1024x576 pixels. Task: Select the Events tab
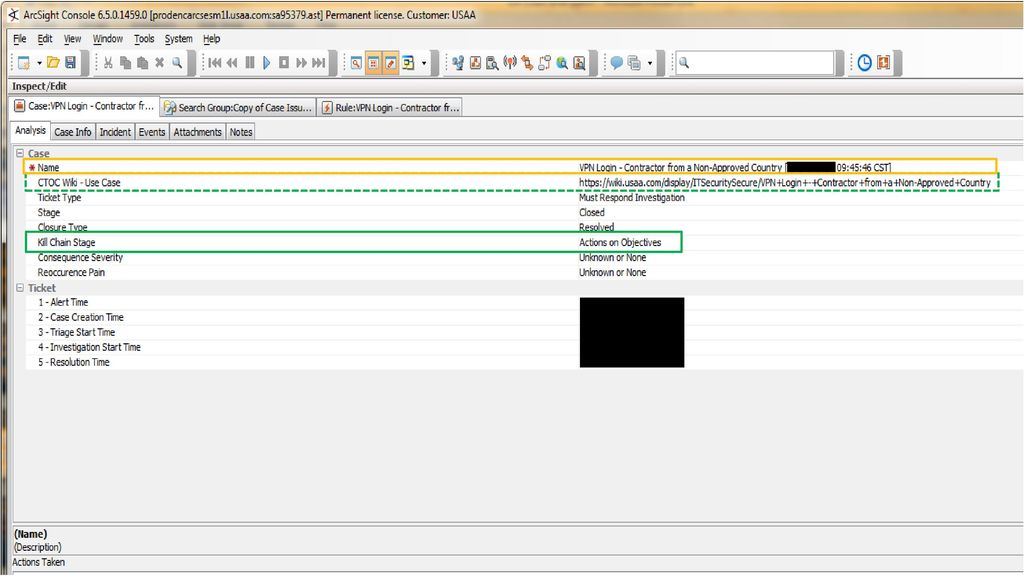pyautogui.click(x=152, y=132)
